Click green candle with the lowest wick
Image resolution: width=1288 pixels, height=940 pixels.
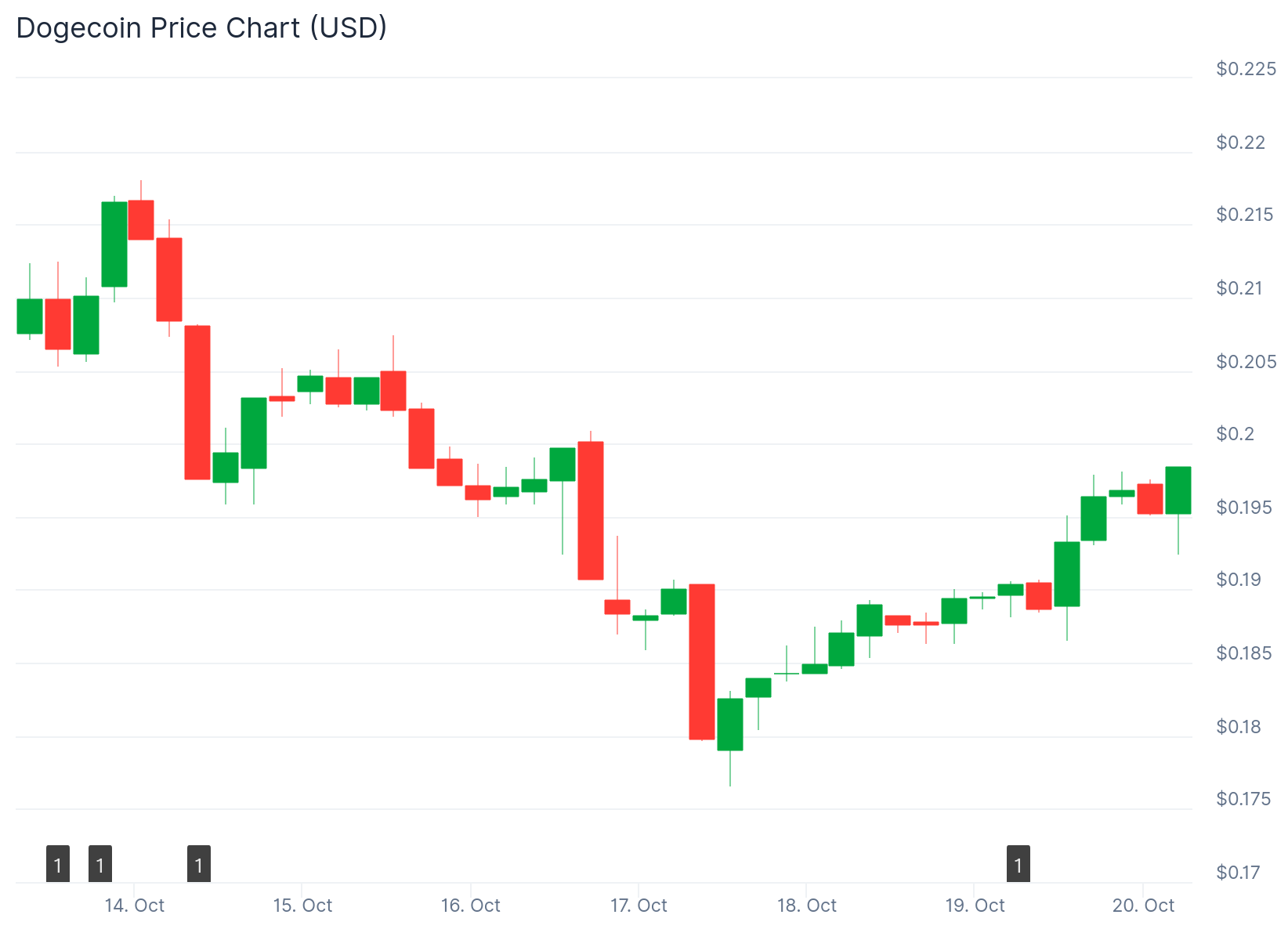pyautogui.click(x=730, y=725)
